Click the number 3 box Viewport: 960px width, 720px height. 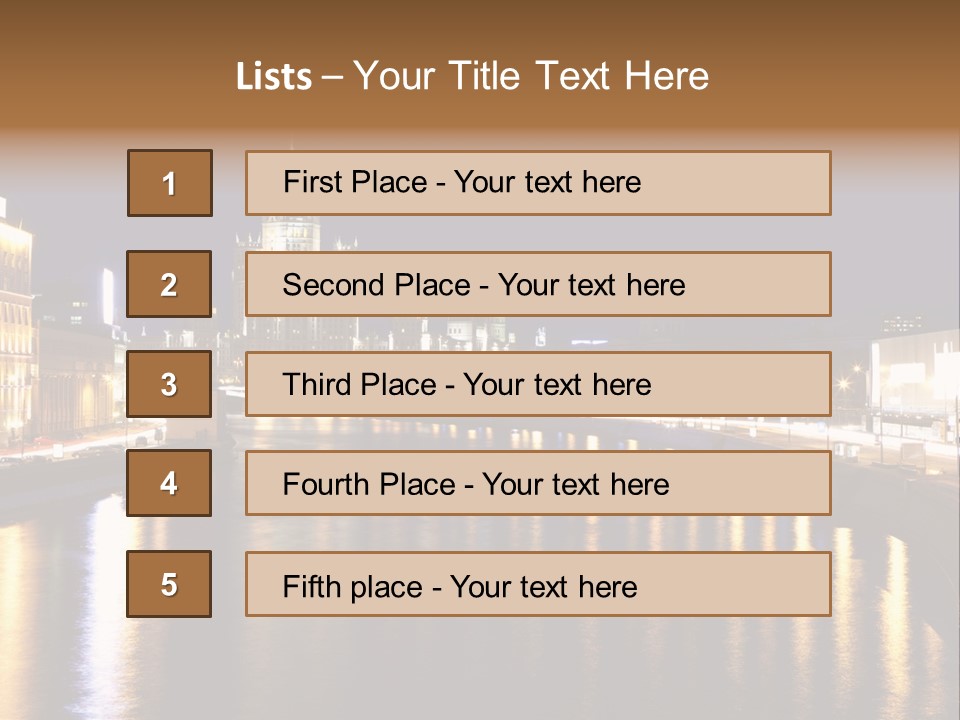(x=169, y=384)
